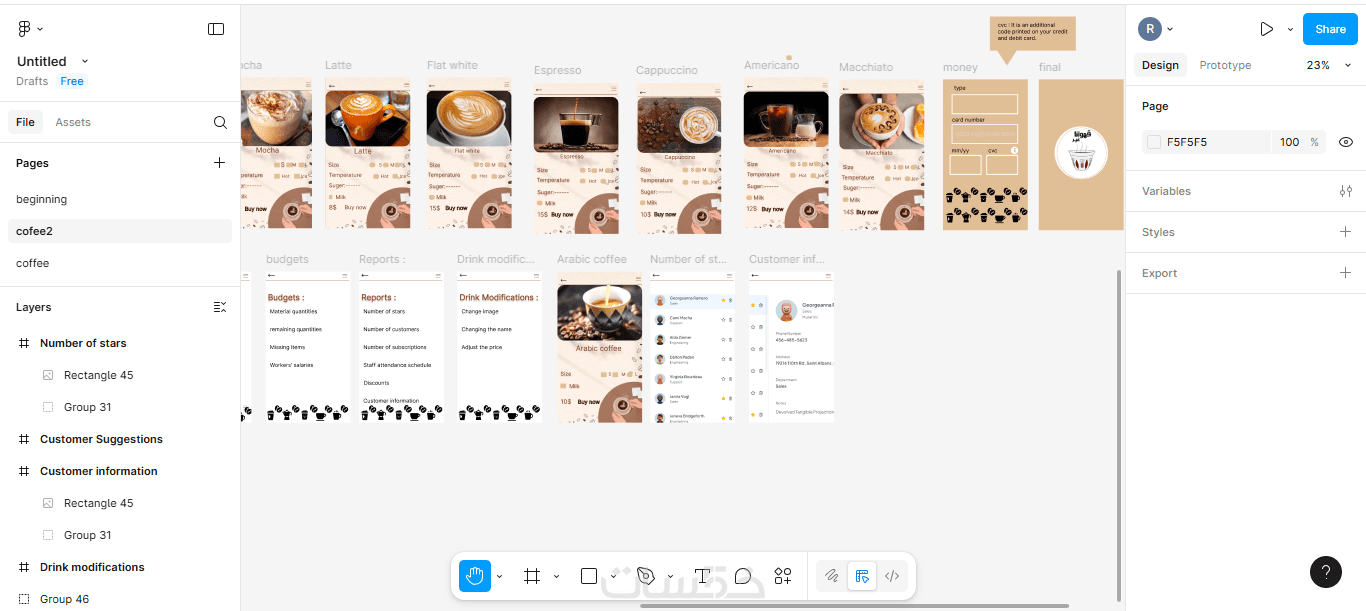1366x611 pixels.
Task: Click the canvas horizontal scrollbar
Action: point(855,606)
